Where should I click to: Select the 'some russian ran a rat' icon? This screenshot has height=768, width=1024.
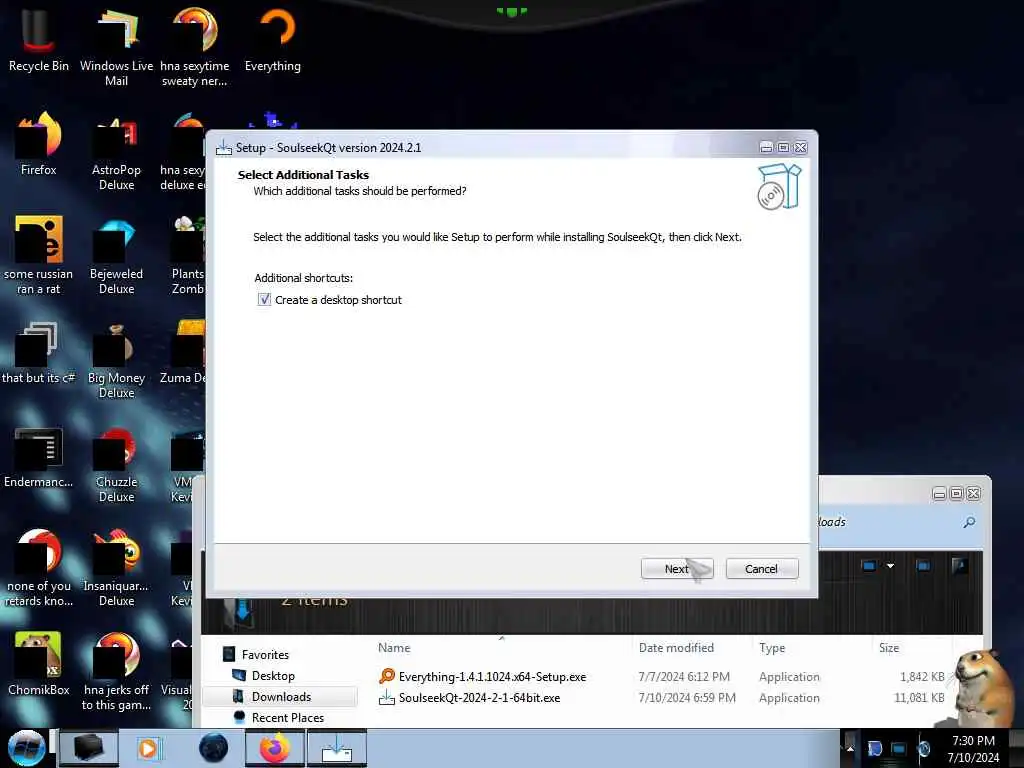(39, 256)
